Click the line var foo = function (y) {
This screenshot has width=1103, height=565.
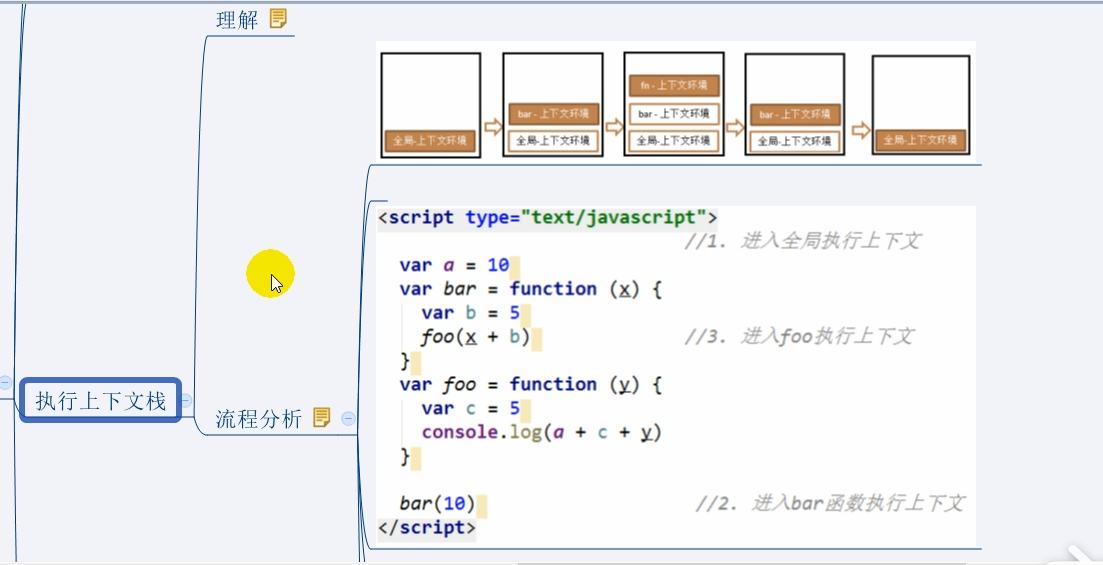coord(531,385)
